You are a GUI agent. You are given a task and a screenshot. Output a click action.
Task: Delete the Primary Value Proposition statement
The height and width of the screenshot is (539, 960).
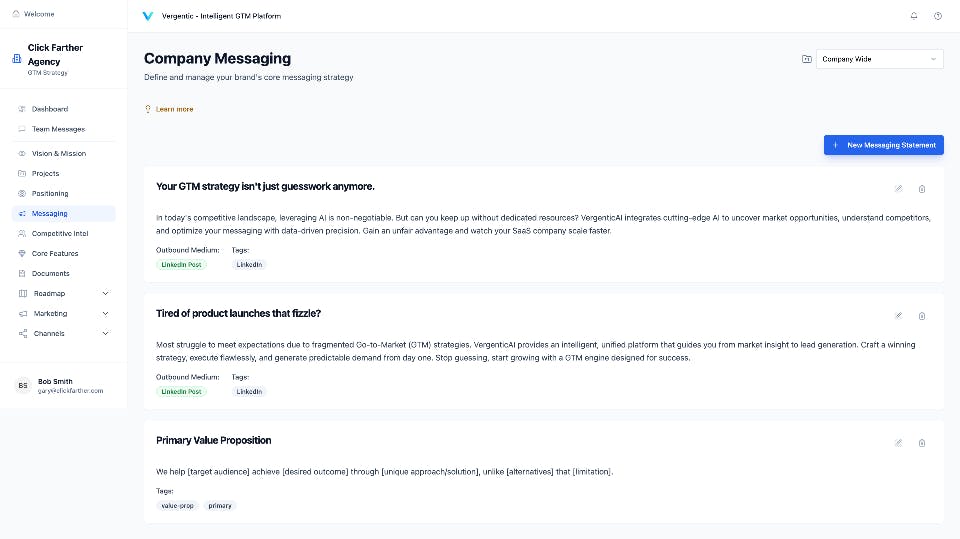(x=922, y=442)
